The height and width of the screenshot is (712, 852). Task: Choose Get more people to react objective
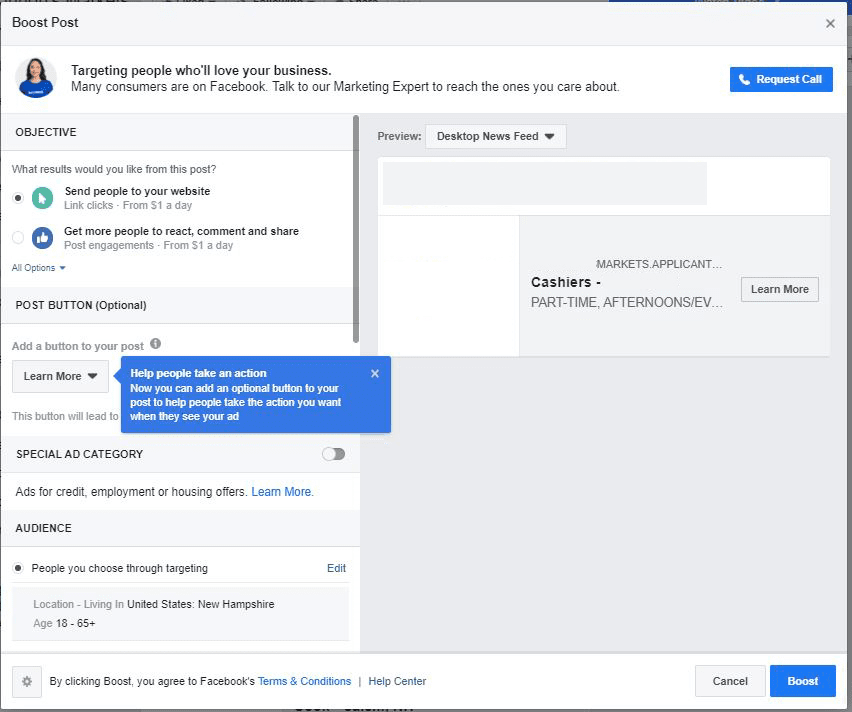click(x=16, y=237)
